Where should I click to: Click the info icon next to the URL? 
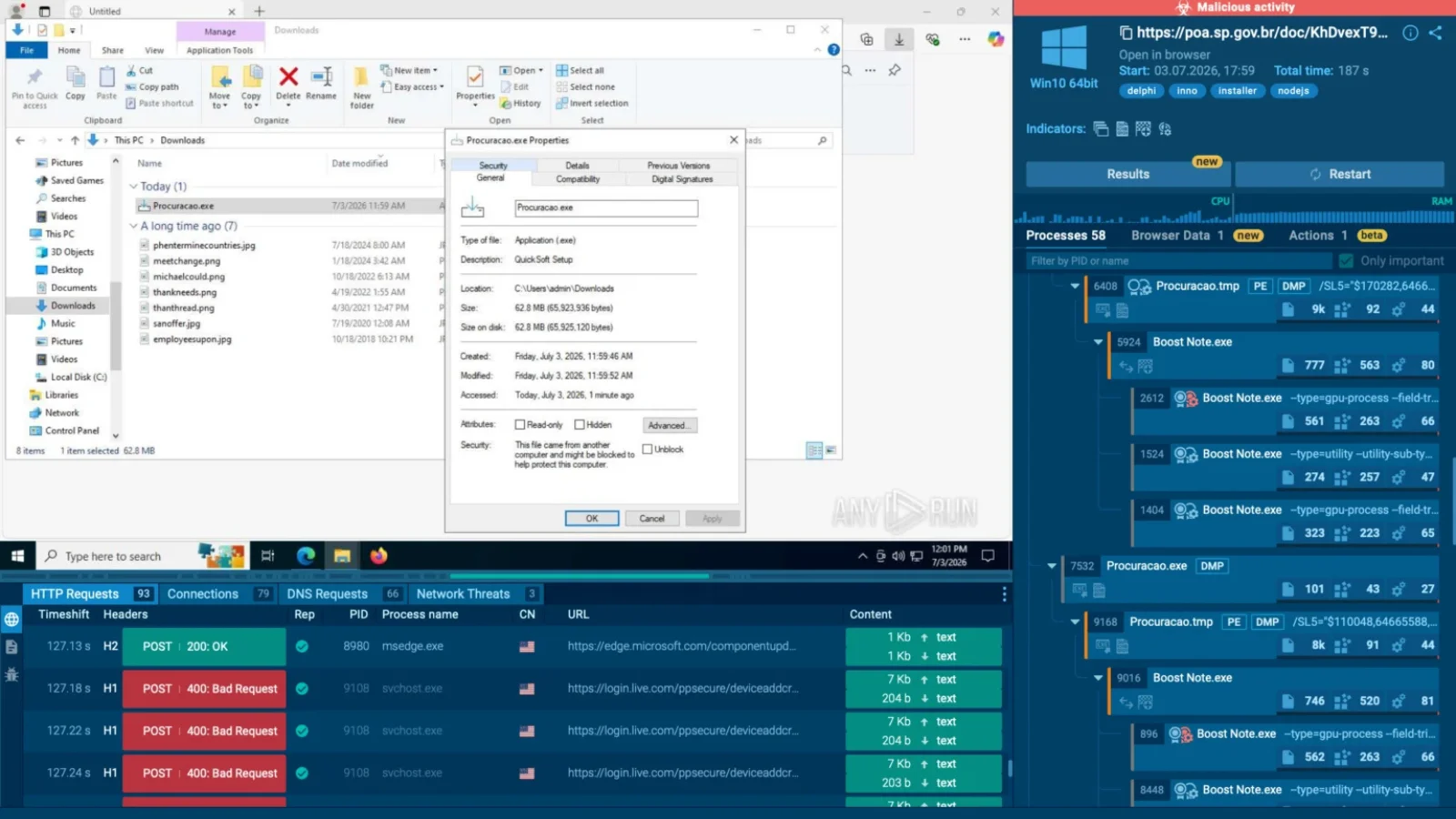click(x=1410, y=33)
